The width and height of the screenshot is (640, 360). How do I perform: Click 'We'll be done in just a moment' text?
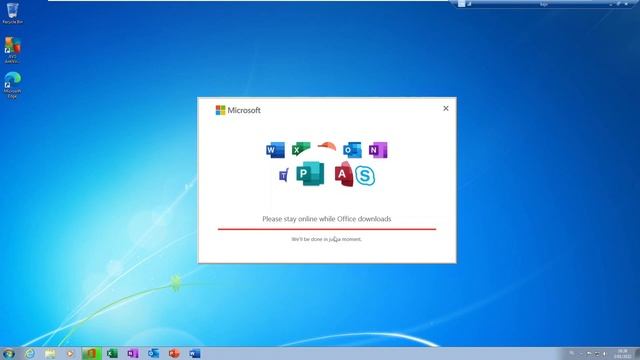pos(327,239)
